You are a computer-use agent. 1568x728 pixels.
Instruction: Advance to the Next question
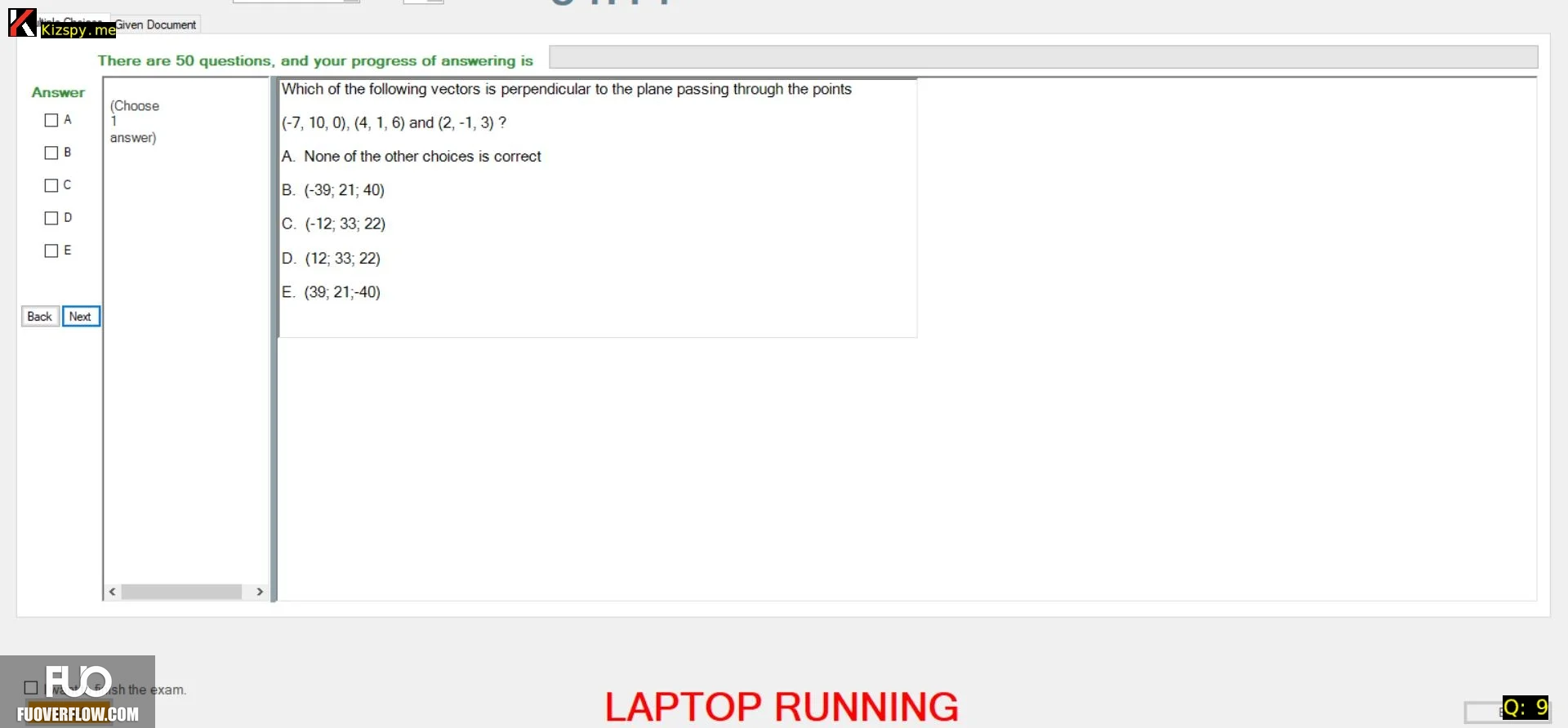coord(81,317)
